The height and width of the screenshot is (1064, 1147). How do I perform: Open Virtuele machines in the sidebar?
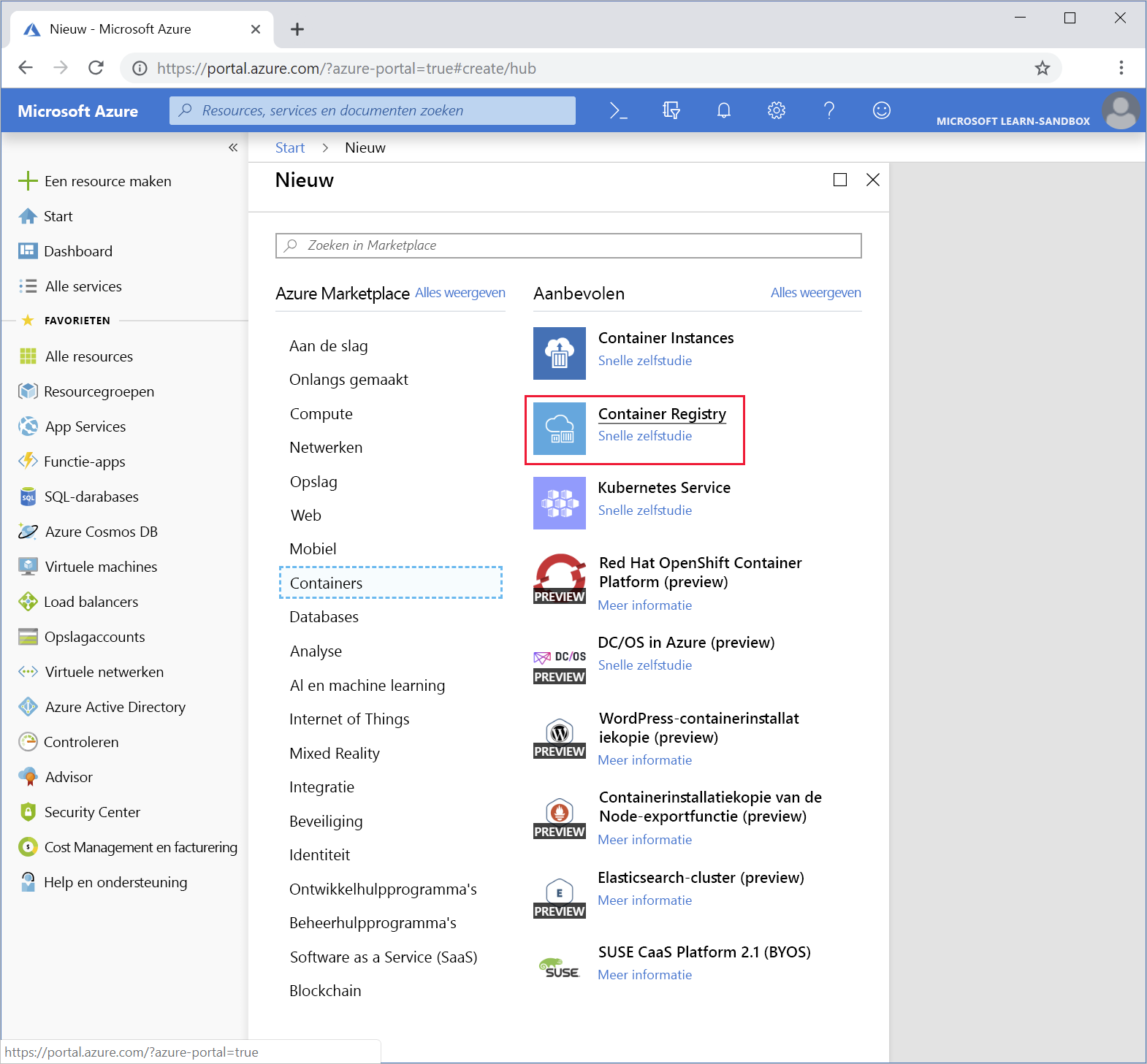[x=88, y=567]
